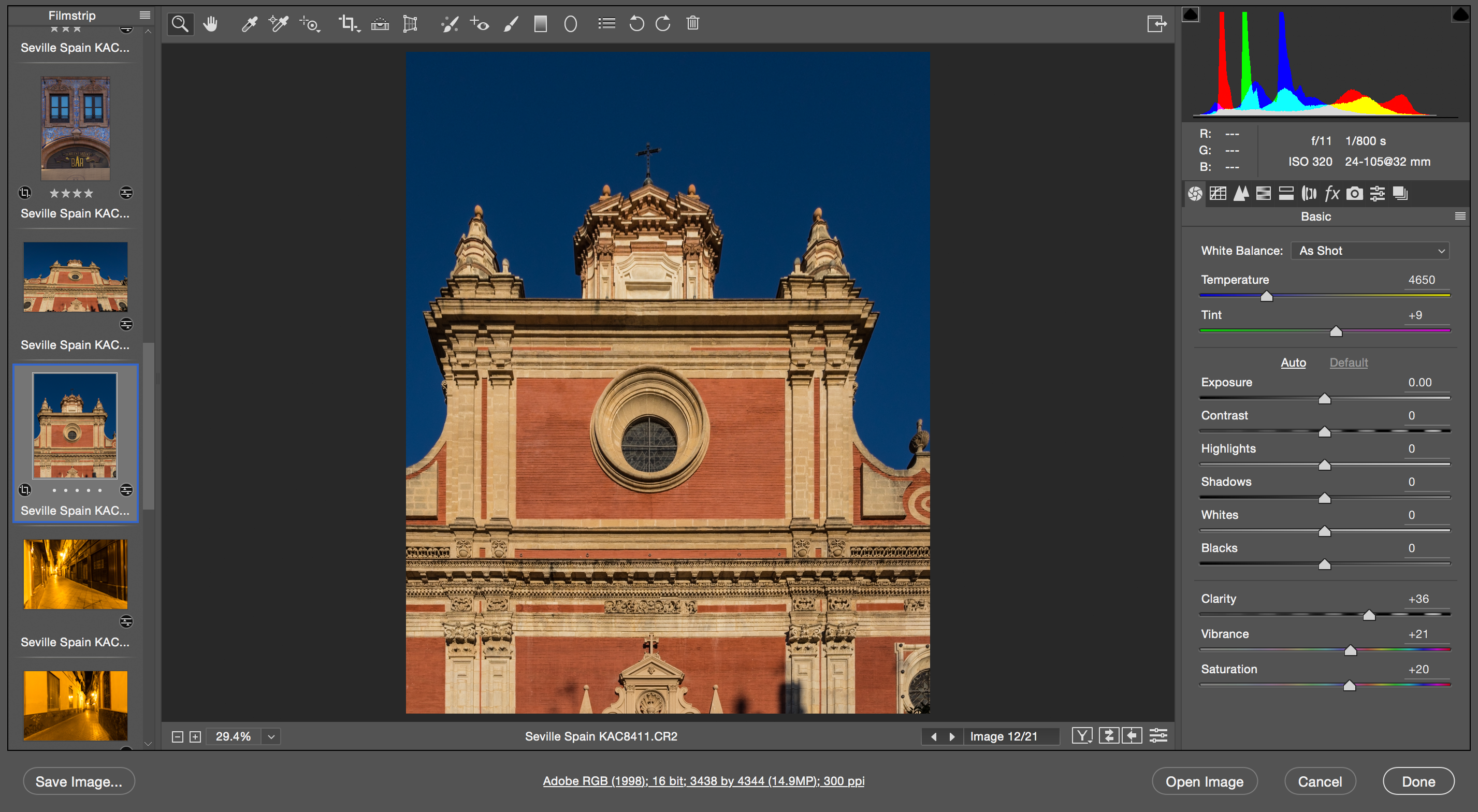Select the Adjustment Brush tool

[x=511, y=23]
